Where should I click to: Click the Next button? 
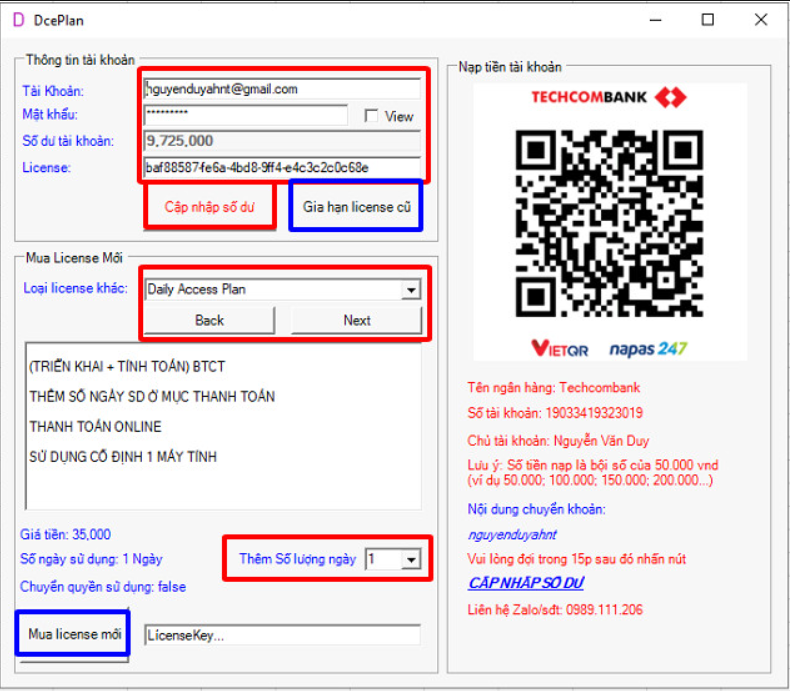point(357,320)
